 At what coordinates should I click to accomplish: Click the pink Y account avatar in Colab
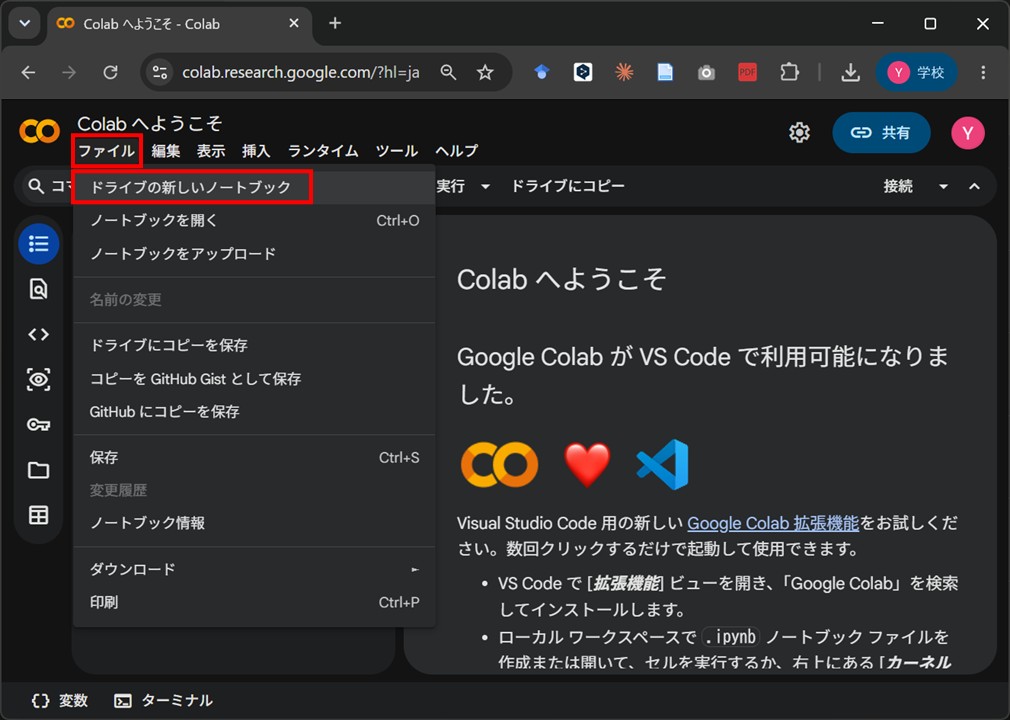point(967,133)
